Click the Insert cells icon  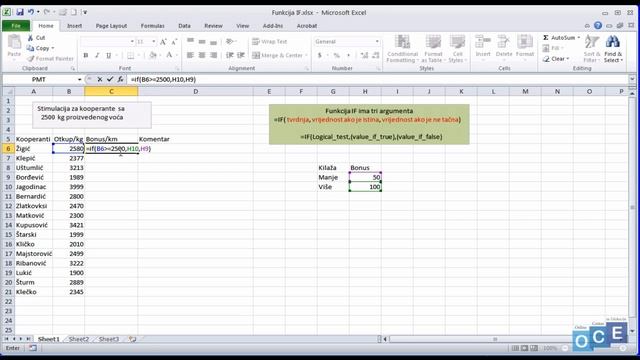[x=483, y=42]
